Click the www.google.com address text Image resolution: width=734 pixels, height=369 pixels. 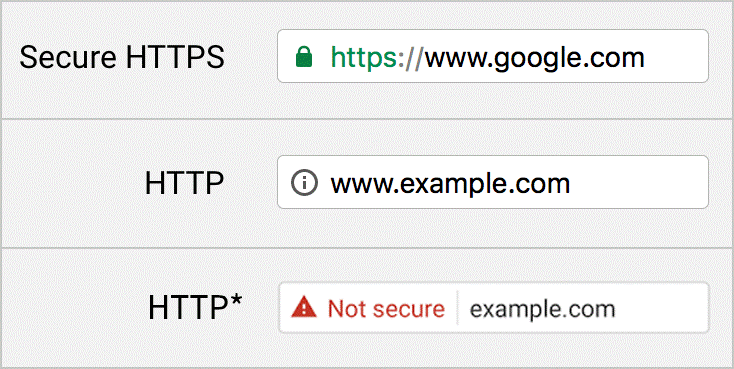tap(534, 57)
